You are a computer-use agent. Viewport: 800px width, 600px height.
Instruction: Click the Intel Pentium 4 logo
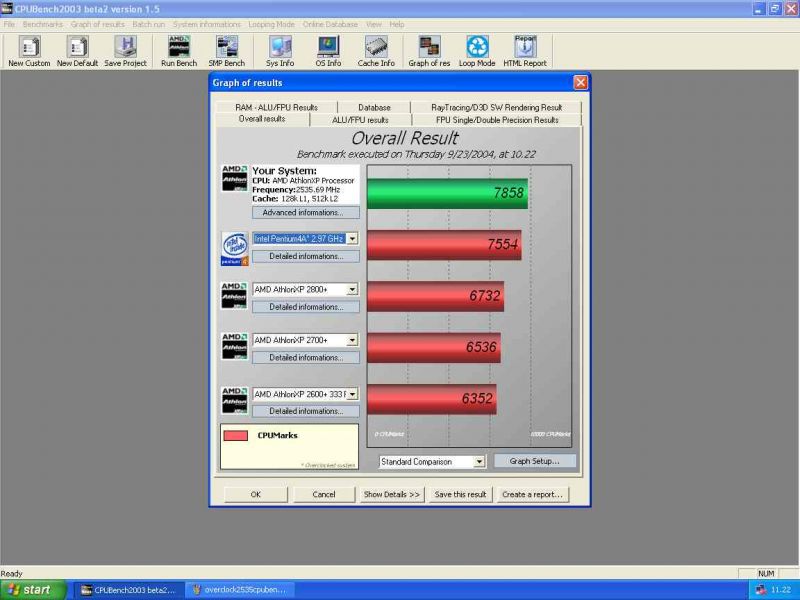pos(235,248)
